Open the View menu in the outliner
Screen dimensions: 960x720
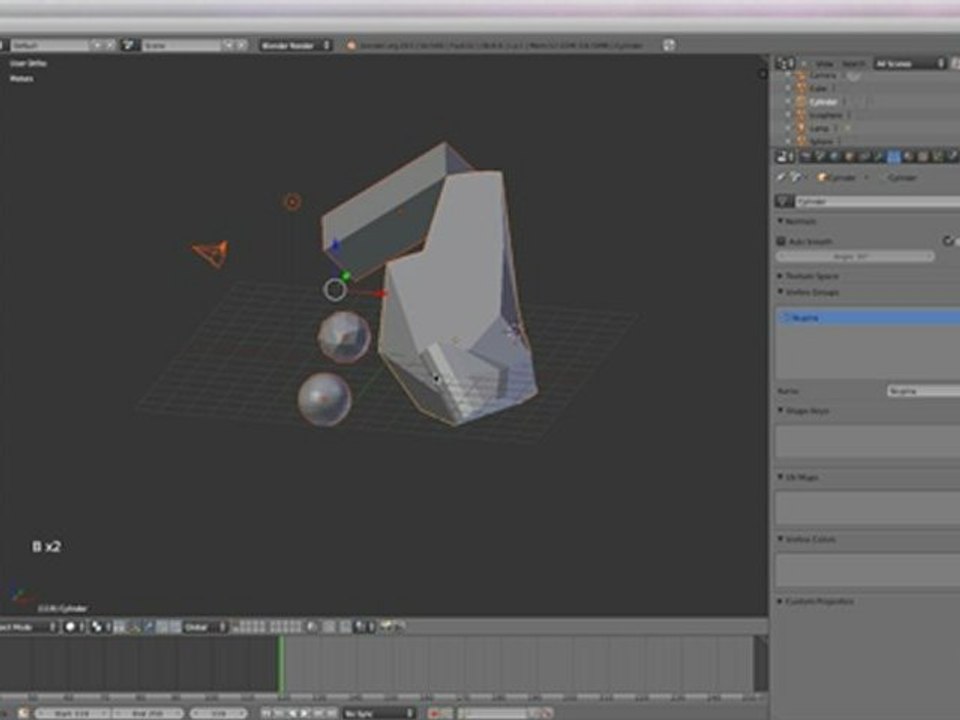coord(824,64)
